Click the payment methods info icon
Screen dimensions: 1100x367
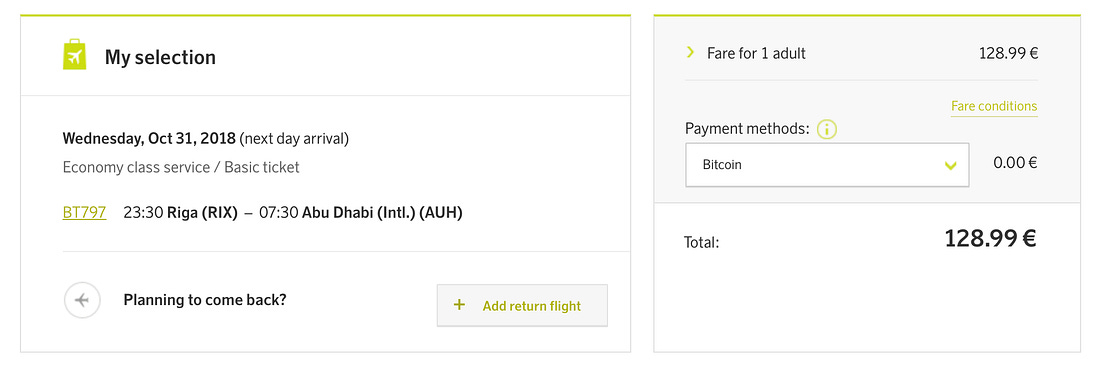pos(827,129)
